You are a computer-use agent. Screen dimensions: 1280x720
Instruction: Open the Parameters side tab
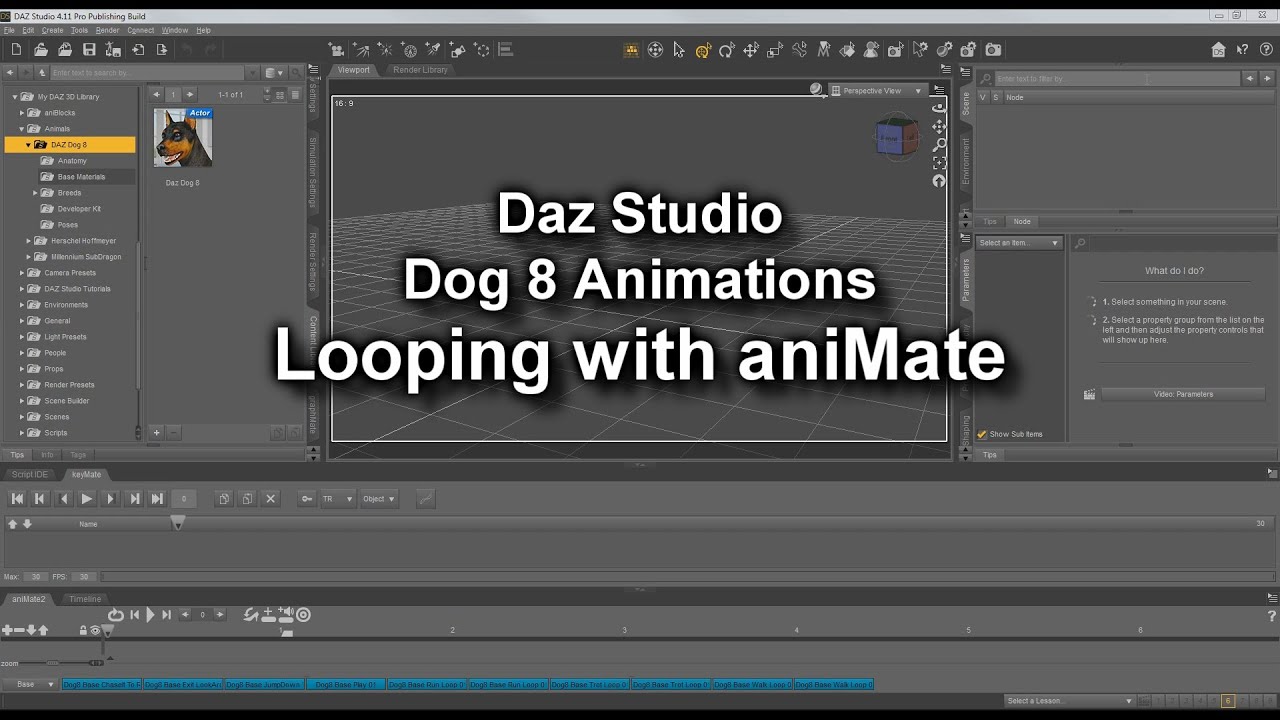pyautogui.click(x=966, y=280)
